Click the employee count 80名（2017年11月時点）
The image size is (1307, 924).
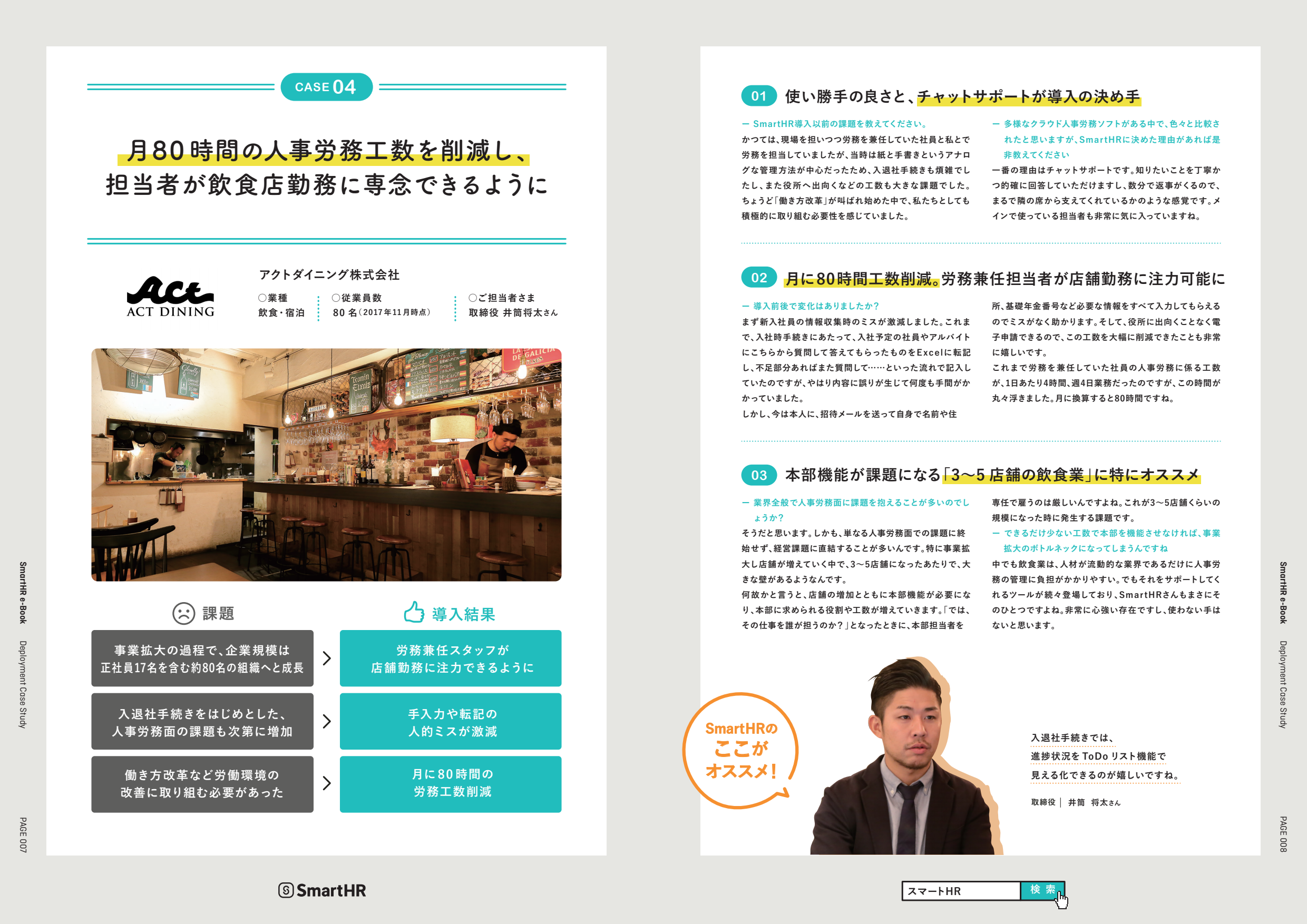pos(382,312)
